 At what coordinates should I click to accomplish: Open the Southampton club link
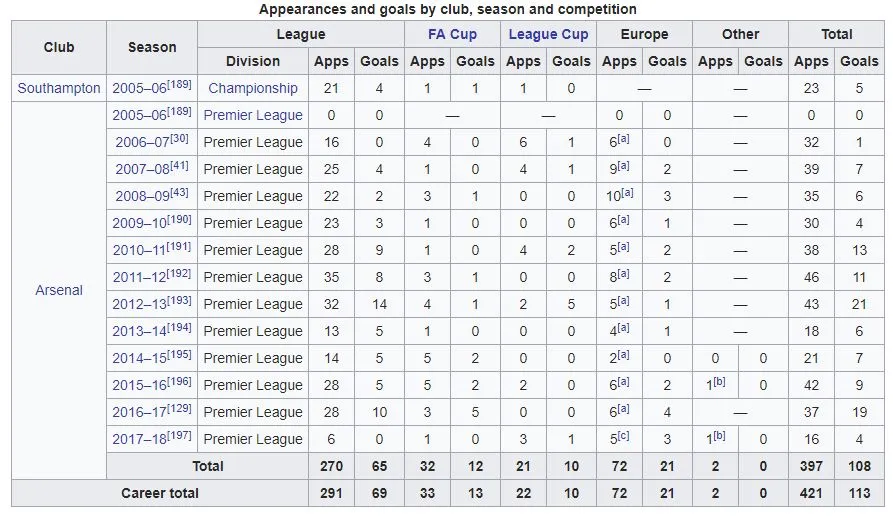point(59,88)
